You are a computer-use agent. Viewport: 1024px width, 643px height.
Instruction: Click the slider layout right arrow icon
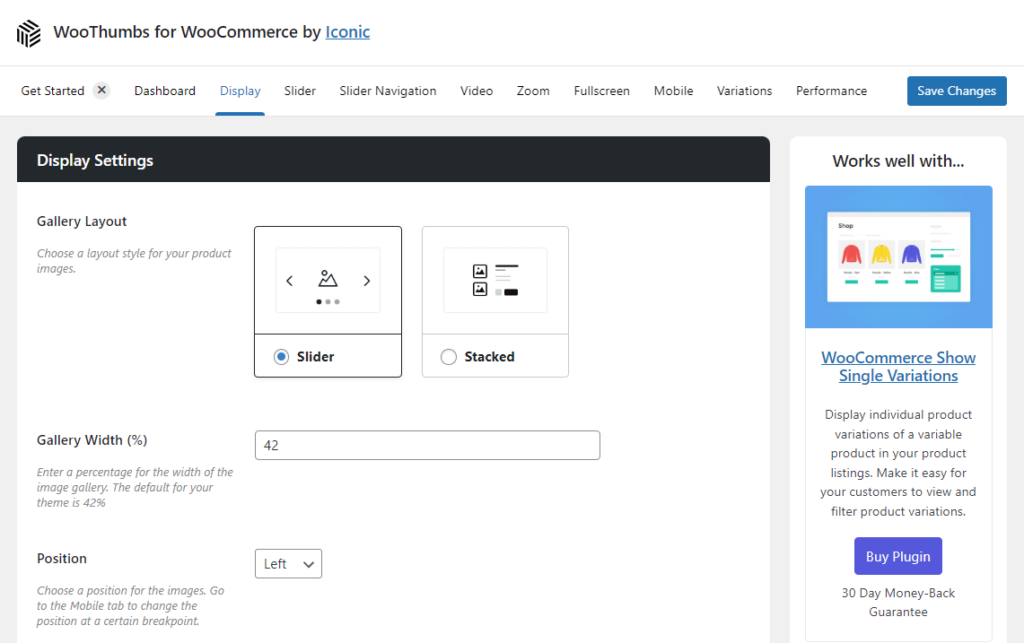tap(367, 281)
